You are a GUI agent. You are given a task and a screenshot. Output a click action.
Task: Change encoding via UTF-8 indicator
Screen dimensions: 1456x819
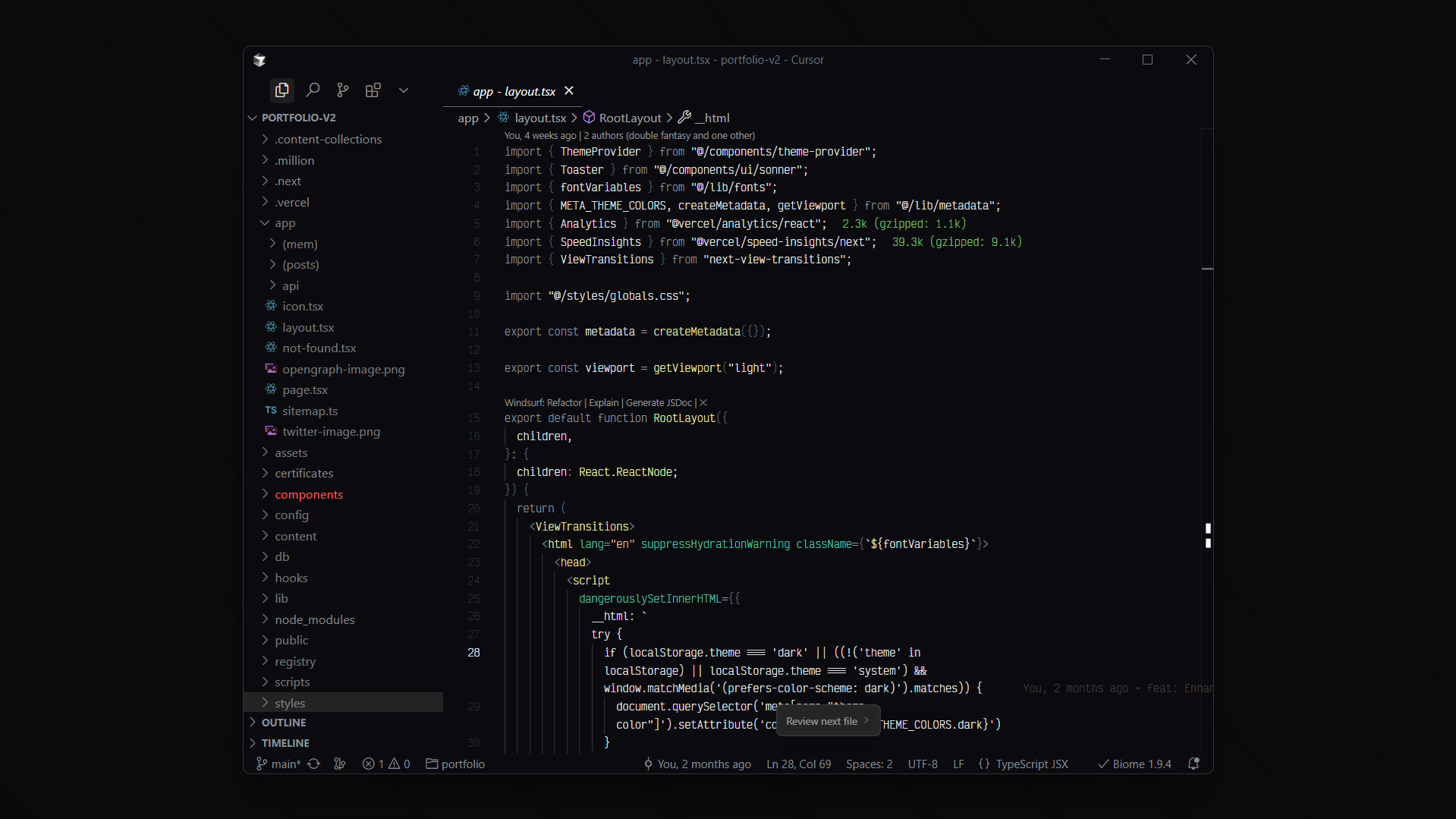pyautogui.click(x=923, y=764)
